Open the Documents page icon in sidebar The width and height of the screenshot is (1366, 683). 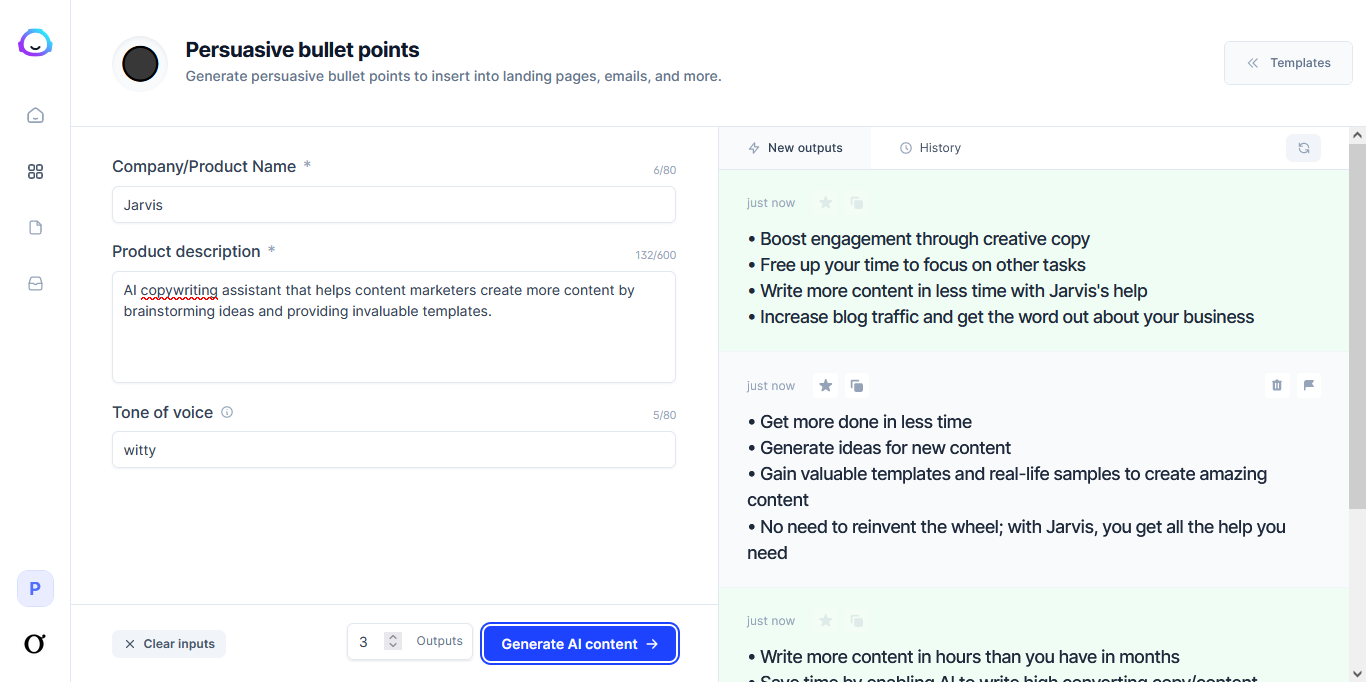35,228
